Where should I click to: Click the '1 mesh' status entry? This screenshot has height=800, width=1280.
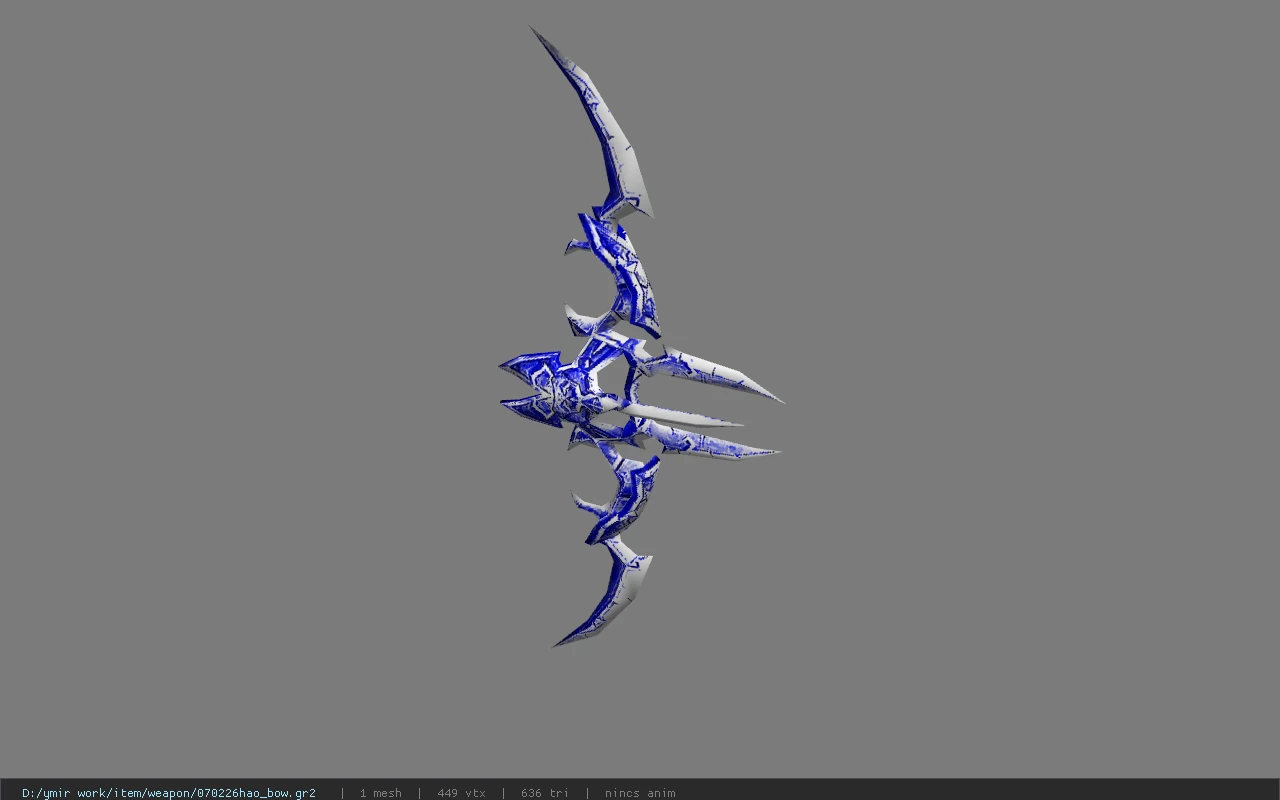tap(381, 793)
